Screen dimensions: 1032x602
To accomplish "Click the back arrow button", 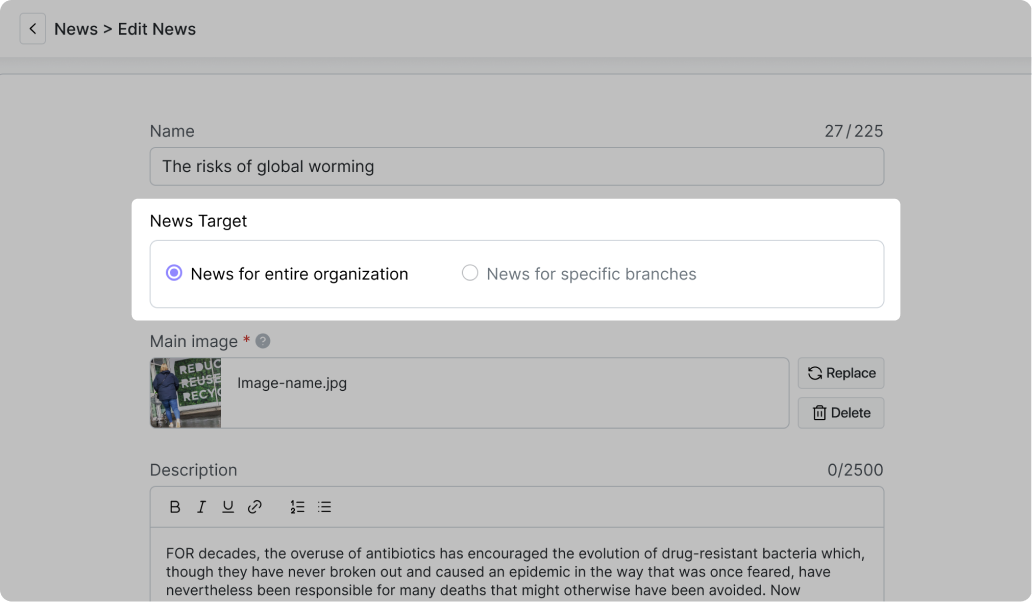I will [33, 29].
